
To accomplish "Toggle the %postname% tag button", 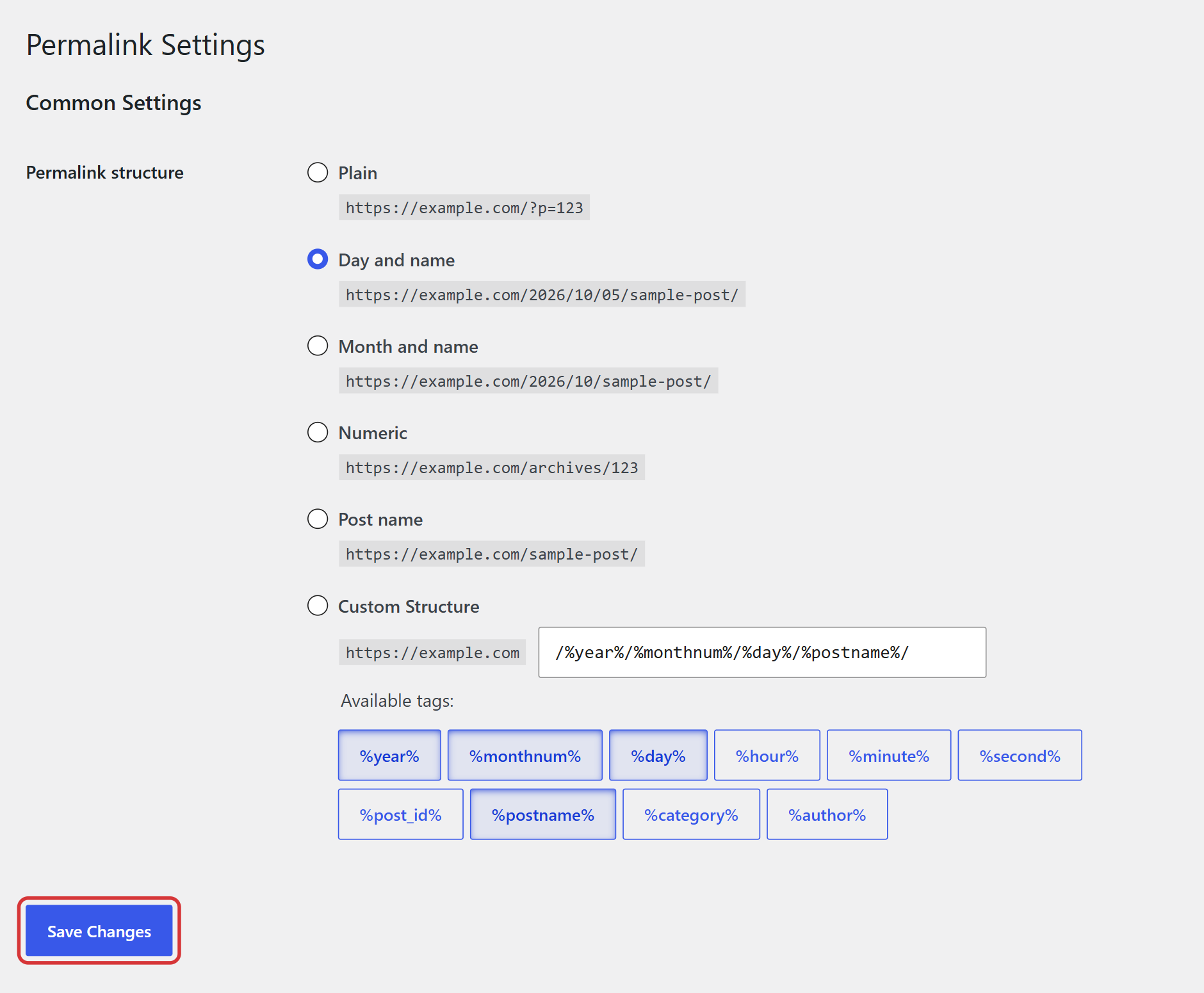I will pyautogui.click(x=543, y=814).
